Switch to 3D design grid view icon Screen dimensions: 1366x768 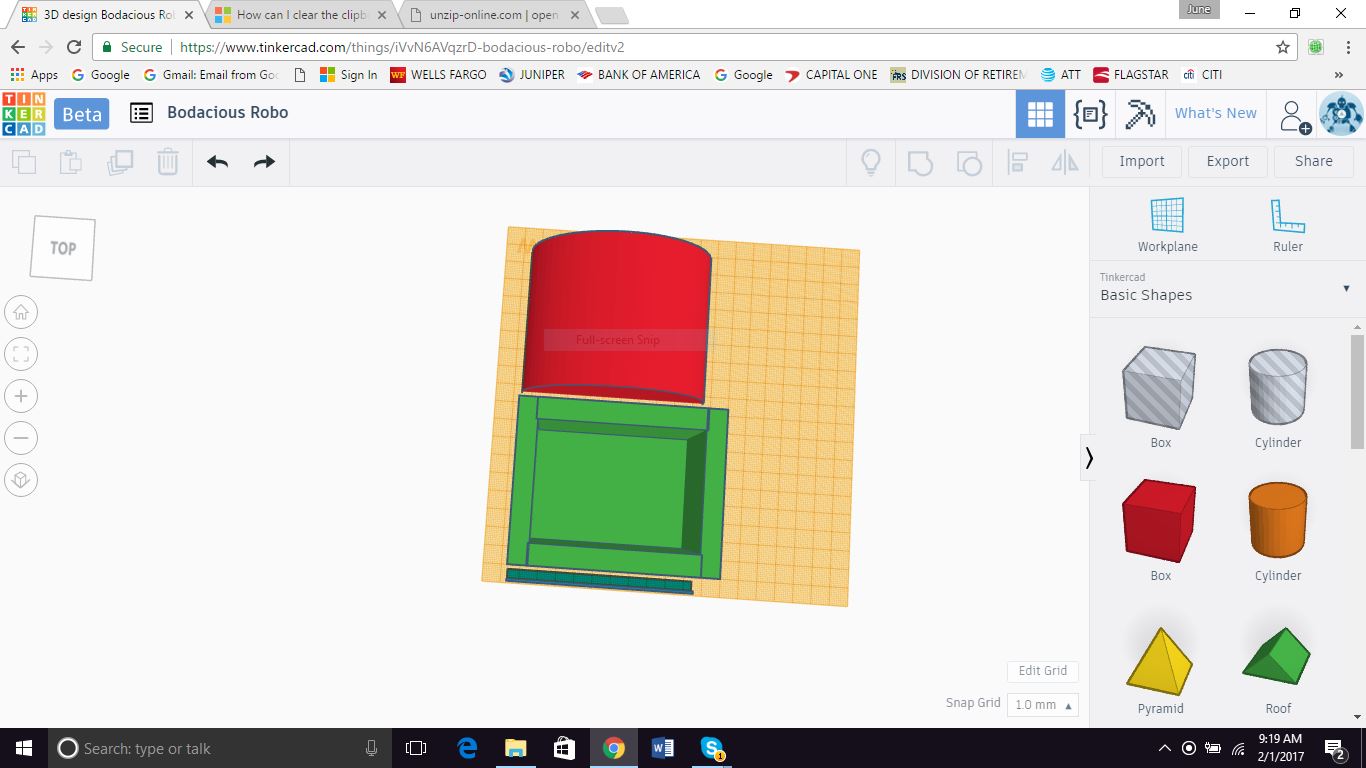1040,114
